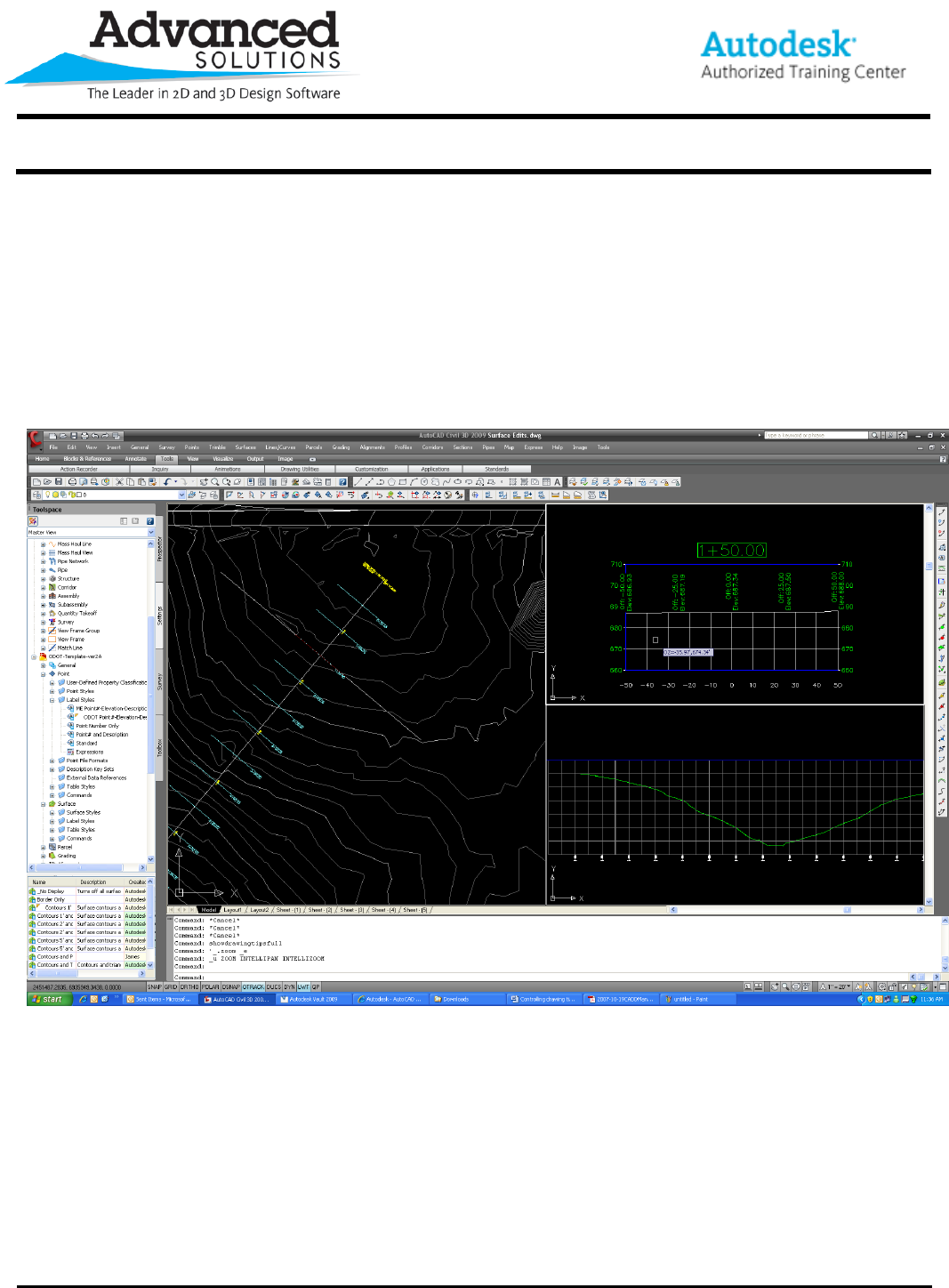Select the Layout1 drawing tab
949x1288 pixels.
click(x=232, y=910)
